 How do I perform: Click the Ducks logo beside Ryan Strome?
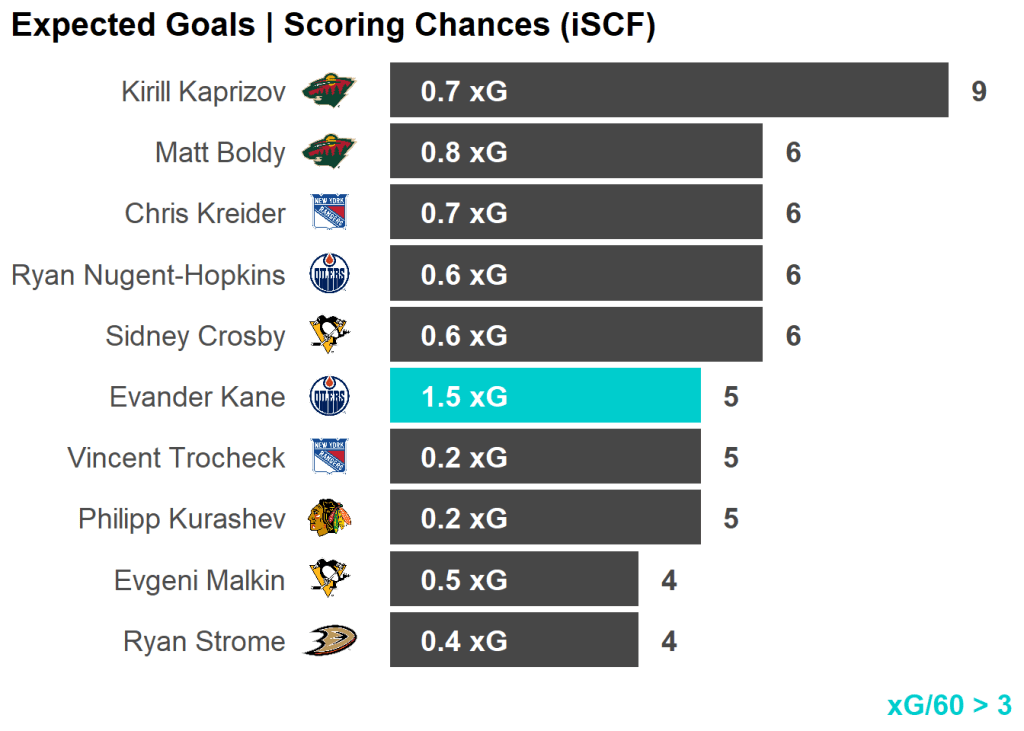(x=329, y=641)
